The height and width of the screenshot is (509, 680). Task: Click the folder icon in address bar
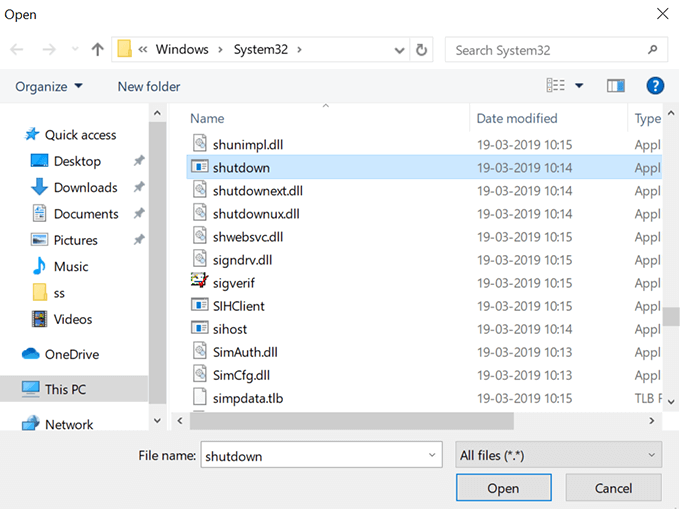[124, 49]
